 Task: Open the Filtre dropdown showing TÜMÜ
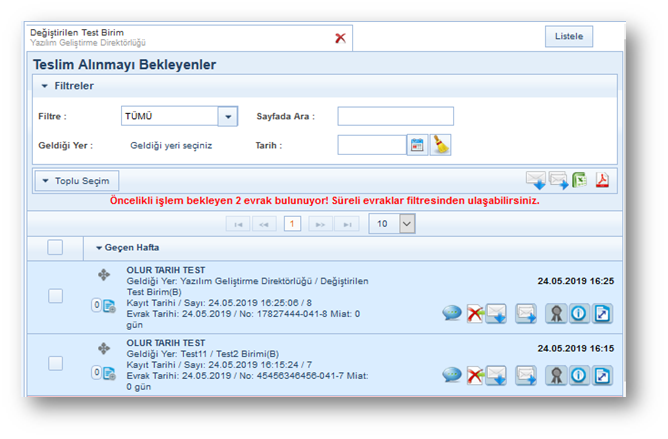click(x=228, y=116)
